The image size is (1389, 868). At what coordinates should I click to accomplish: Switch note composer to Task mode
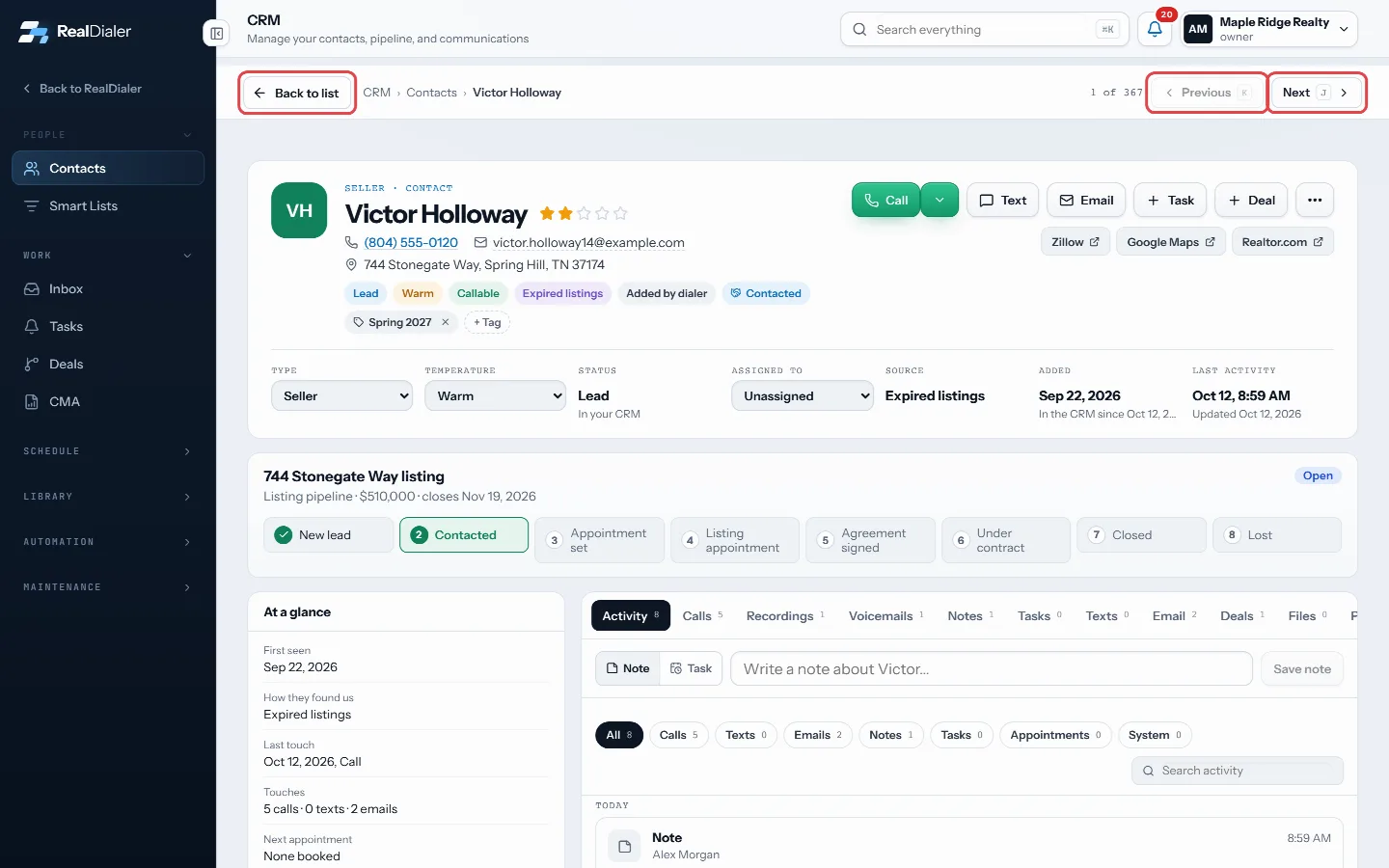[691, 668]
